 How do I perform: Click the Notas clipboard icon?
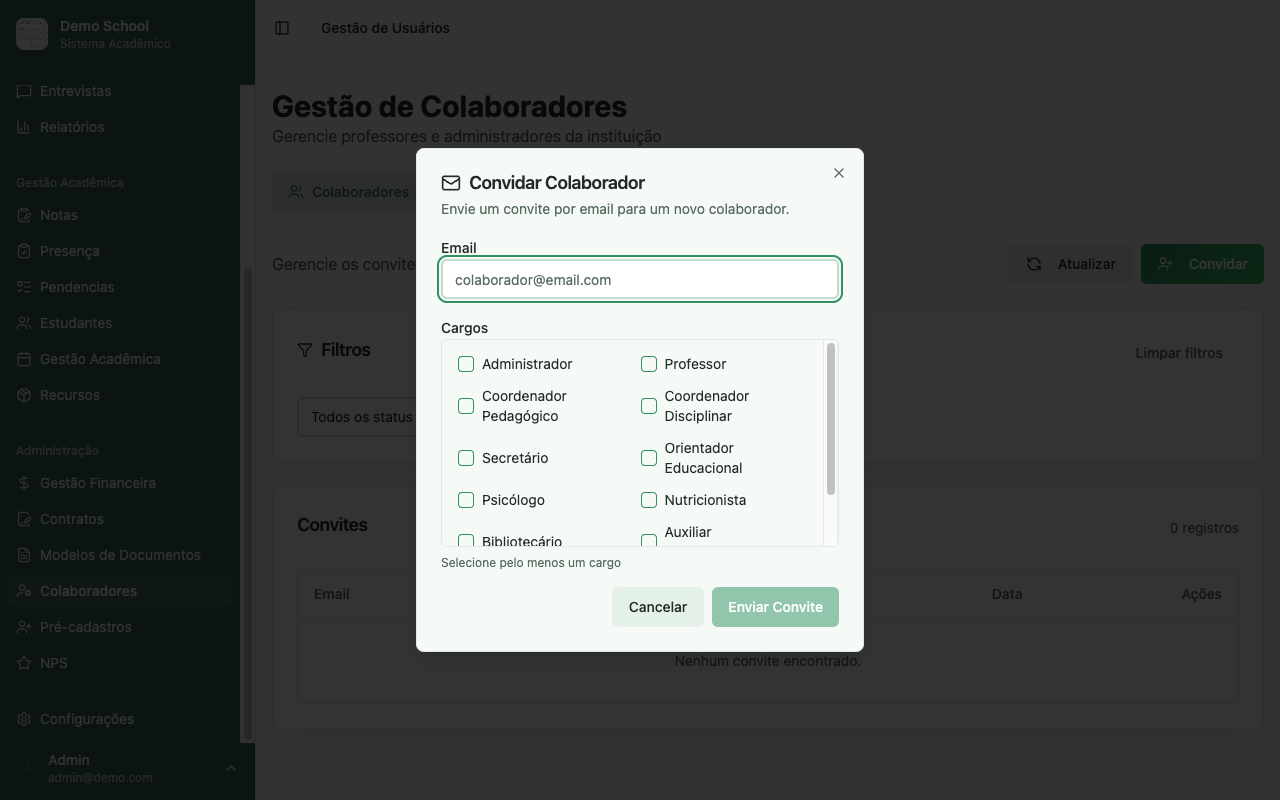tap(24, 215)
